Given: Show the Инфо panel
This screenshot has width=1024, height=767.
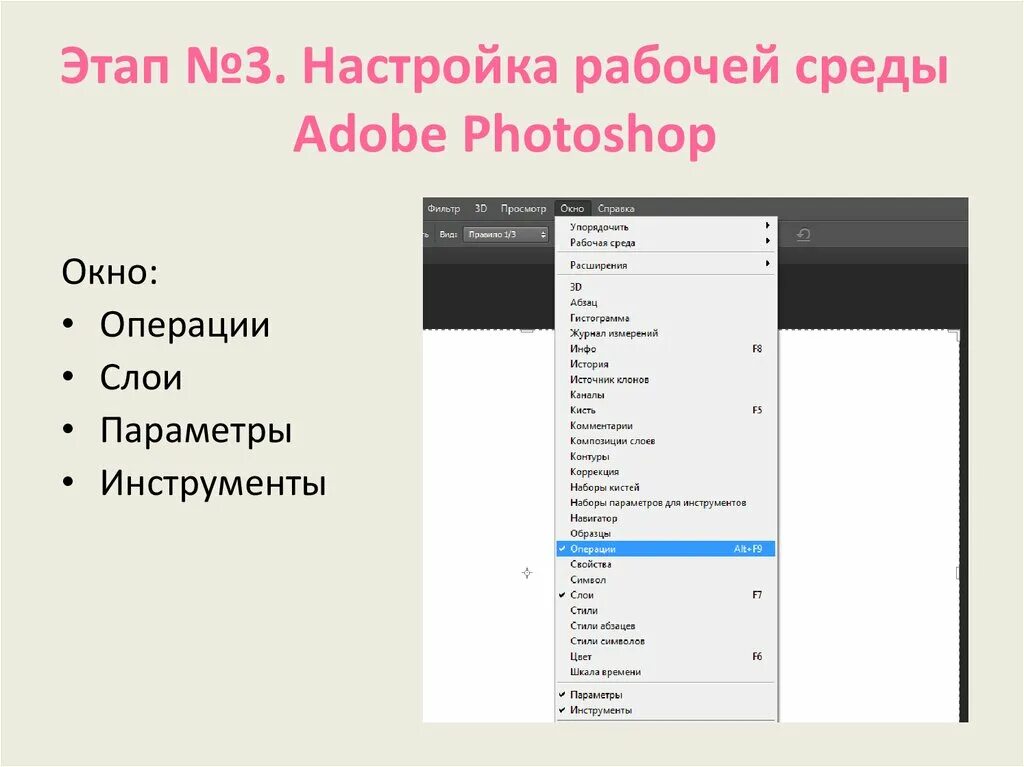Looking at the screenshot, I should tap(666, 349).
